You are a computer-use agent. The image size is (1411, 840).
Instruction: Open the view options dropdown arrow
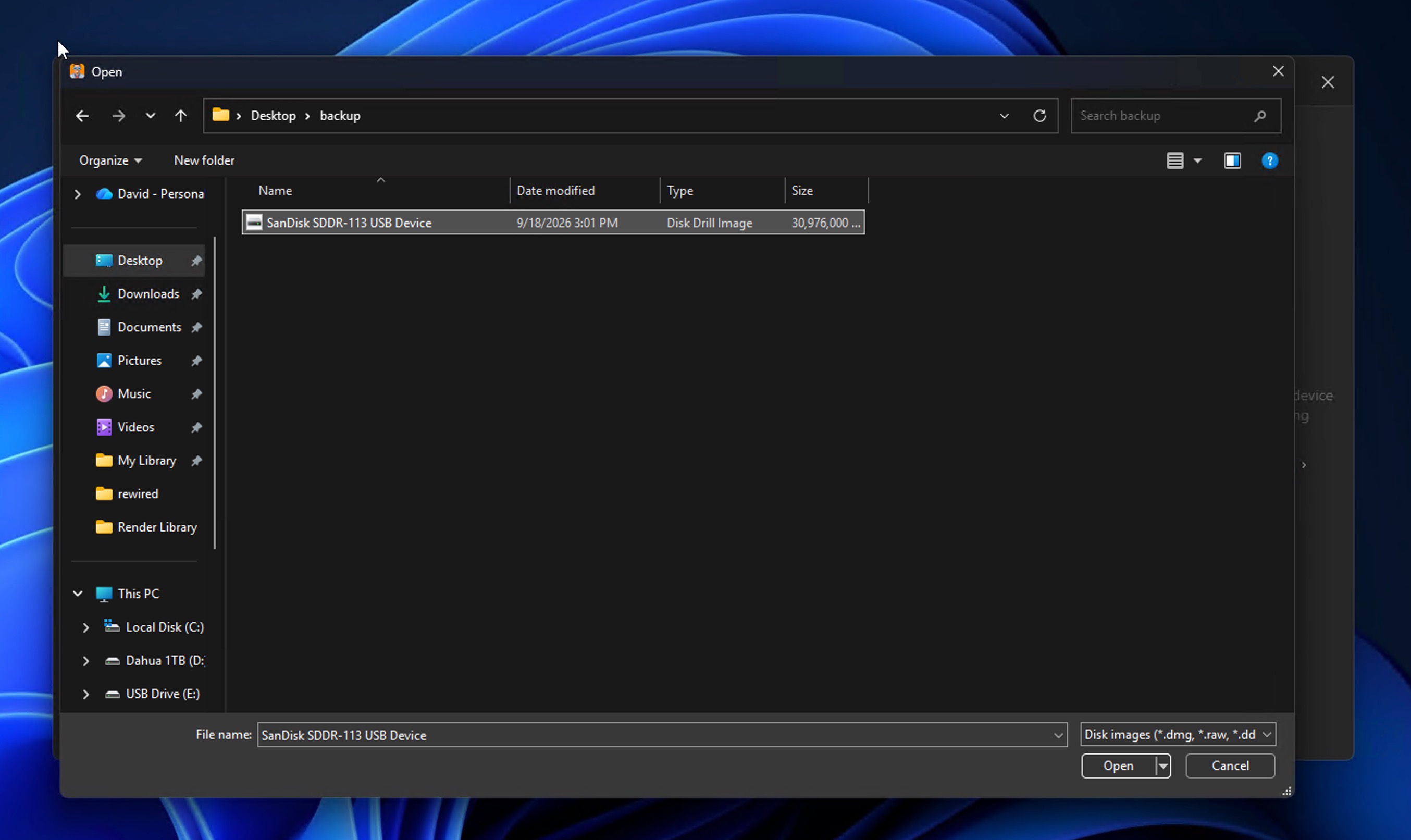click(x=1197, y=160)
